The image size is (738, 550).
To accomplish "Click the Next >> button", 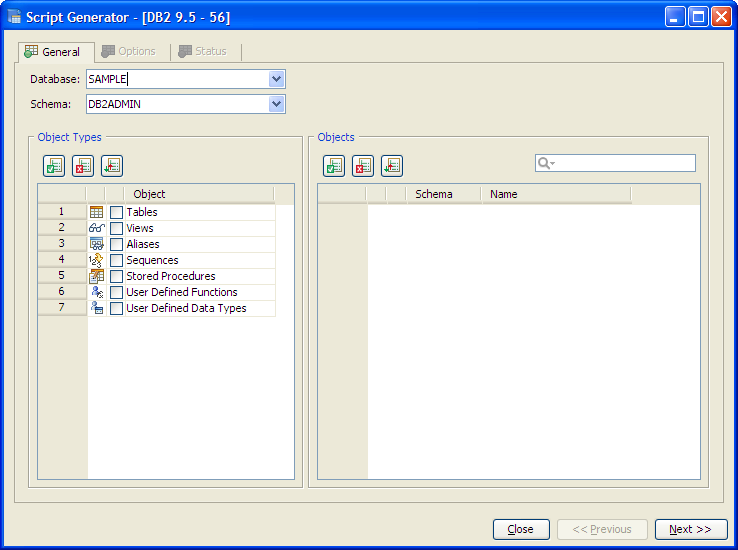I will (690, 529).
